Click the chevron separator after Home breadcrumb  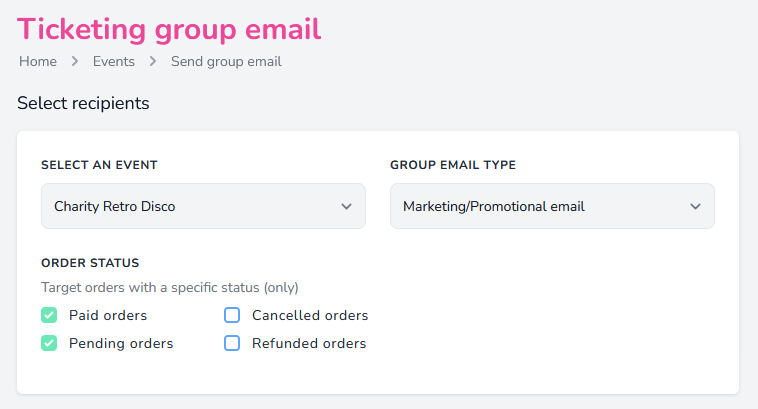[75, 62]
